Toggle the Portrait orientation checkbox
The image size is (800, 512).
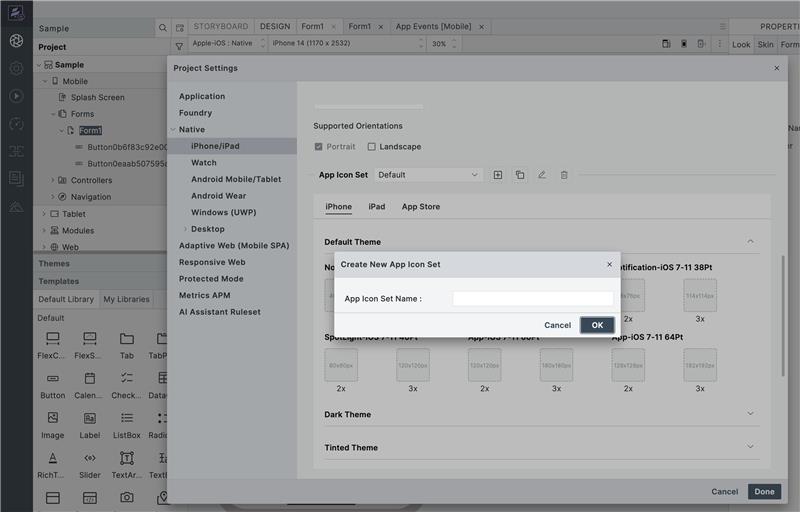pyautogui.click(x=320, y=147)
